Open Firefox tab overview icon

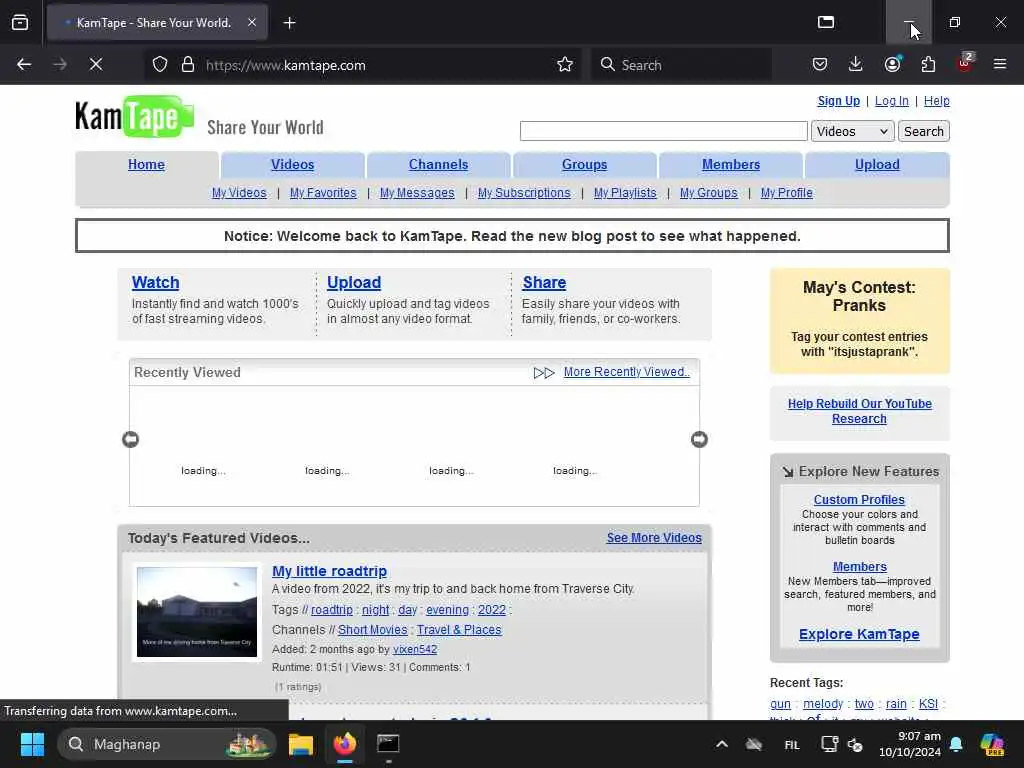pyautogui.click(x=20, y=23)
